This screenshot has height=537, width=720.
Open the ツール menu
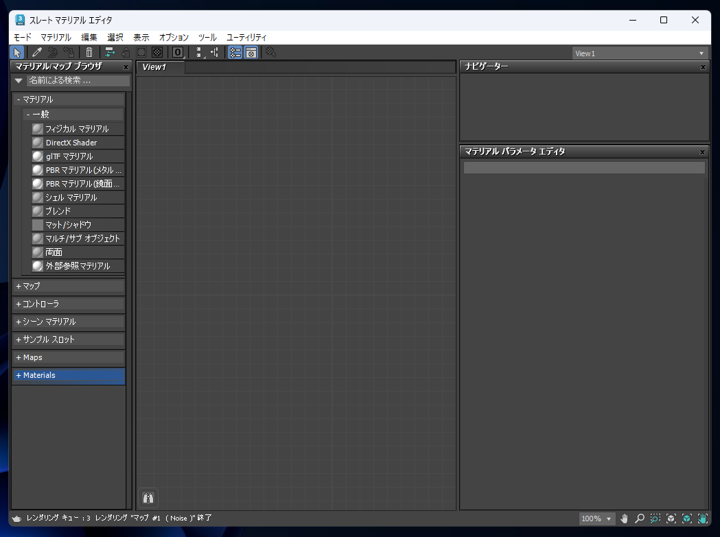207,37
